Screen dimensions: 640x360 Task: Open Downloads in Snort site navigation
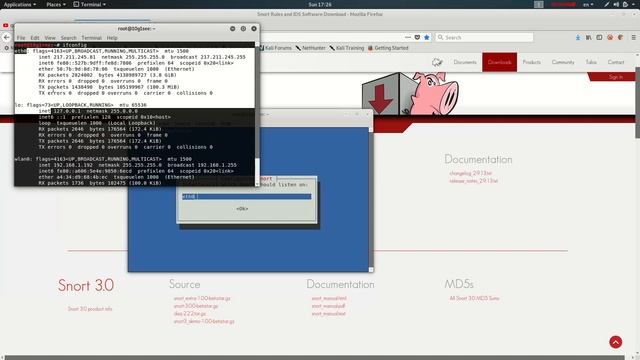click(500, 62)
